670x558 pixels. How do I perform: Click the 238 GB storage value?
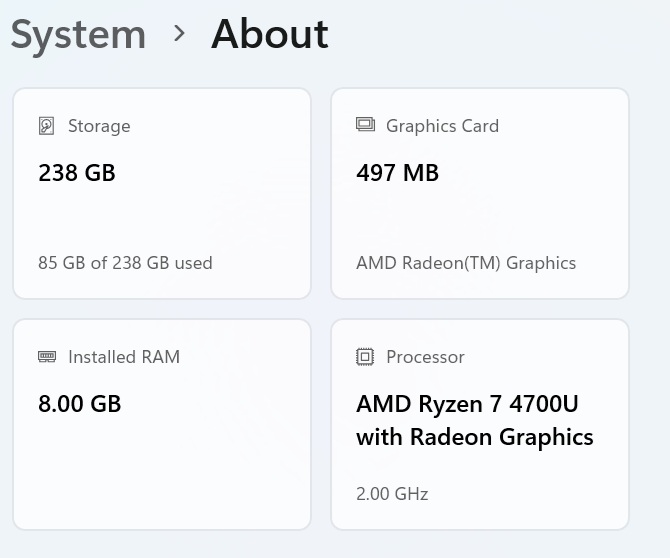77,173
